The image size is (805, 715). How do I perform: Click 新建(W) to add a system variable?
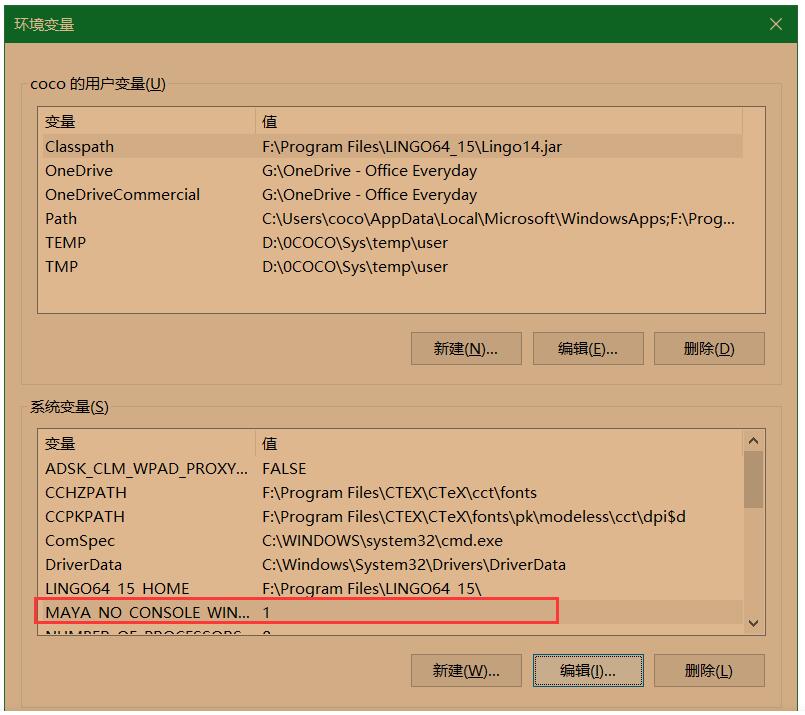pyautogui.click(x=466, y=671)
